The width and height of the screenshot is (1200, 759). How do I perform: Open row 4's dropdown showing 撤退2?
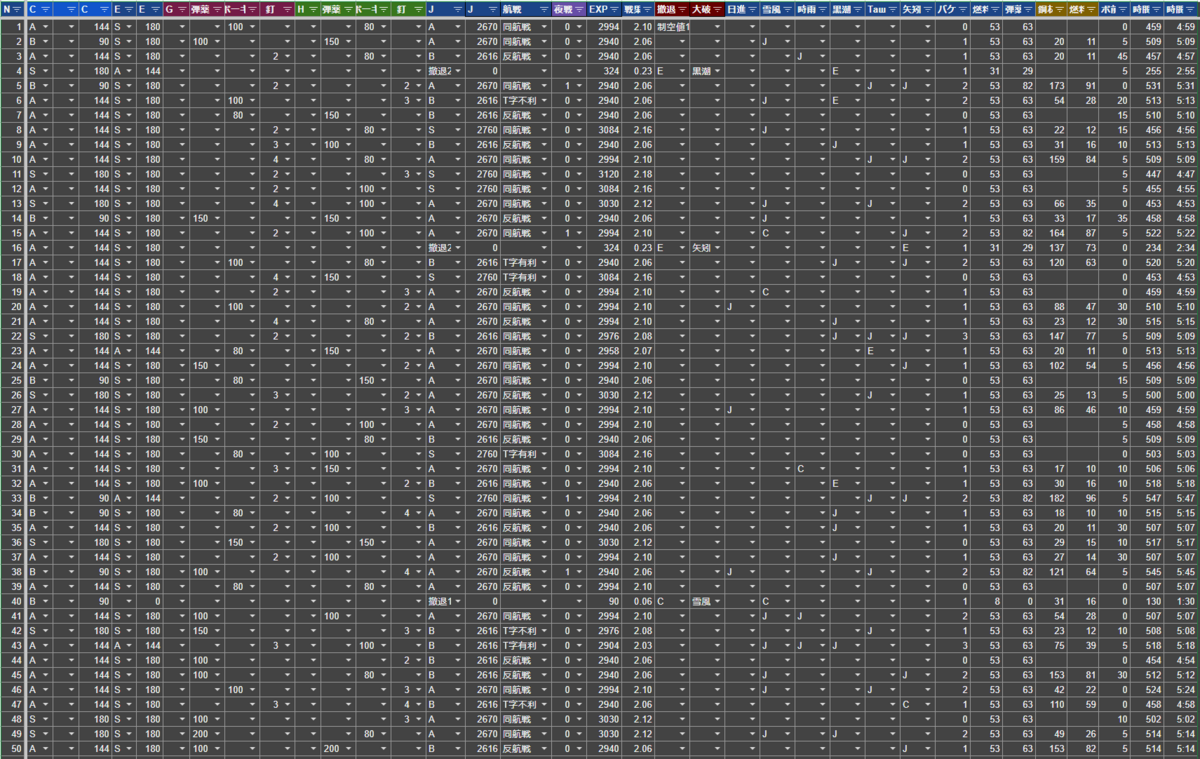tap(456, 71)
